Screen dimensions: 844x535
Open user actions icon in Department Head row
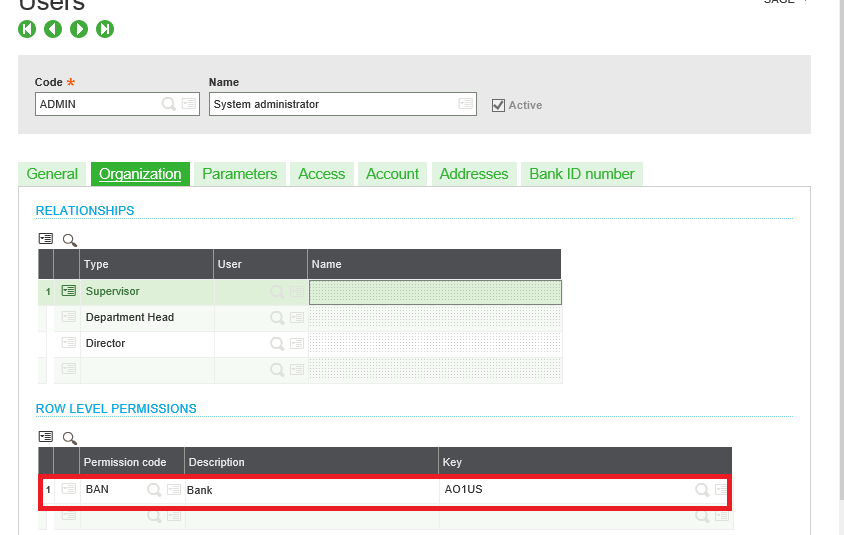(297, 317)
